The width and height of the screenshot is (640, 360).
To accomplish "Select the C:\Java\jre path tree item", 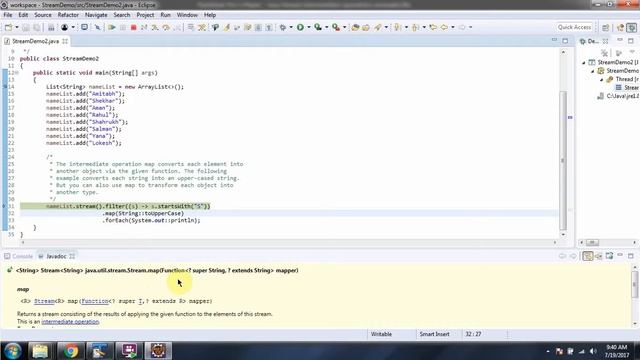I will 618,96.
